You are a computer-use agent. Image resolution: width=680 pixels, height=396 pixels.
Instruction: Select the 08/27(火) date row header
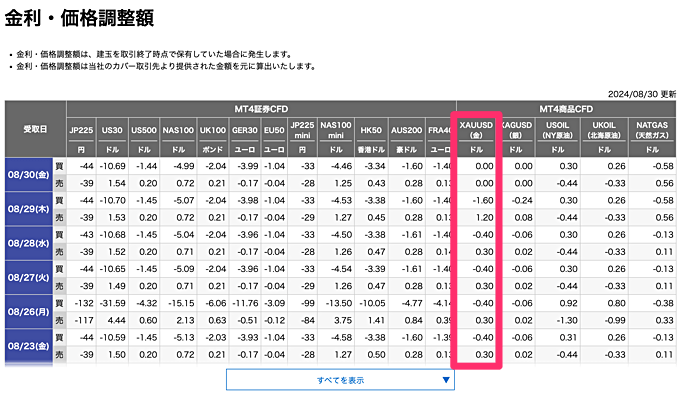(29, 278)
